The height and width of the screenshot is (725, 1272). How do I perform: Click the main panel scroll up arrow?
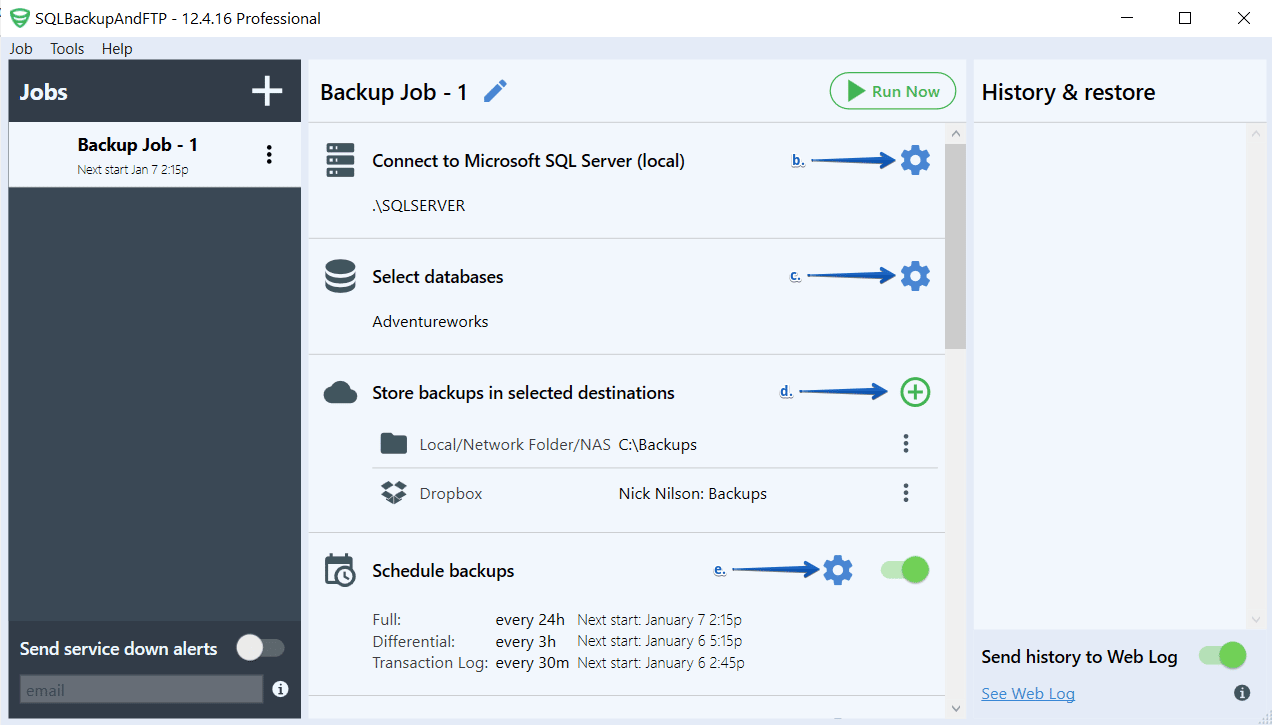tap(955, 134)
